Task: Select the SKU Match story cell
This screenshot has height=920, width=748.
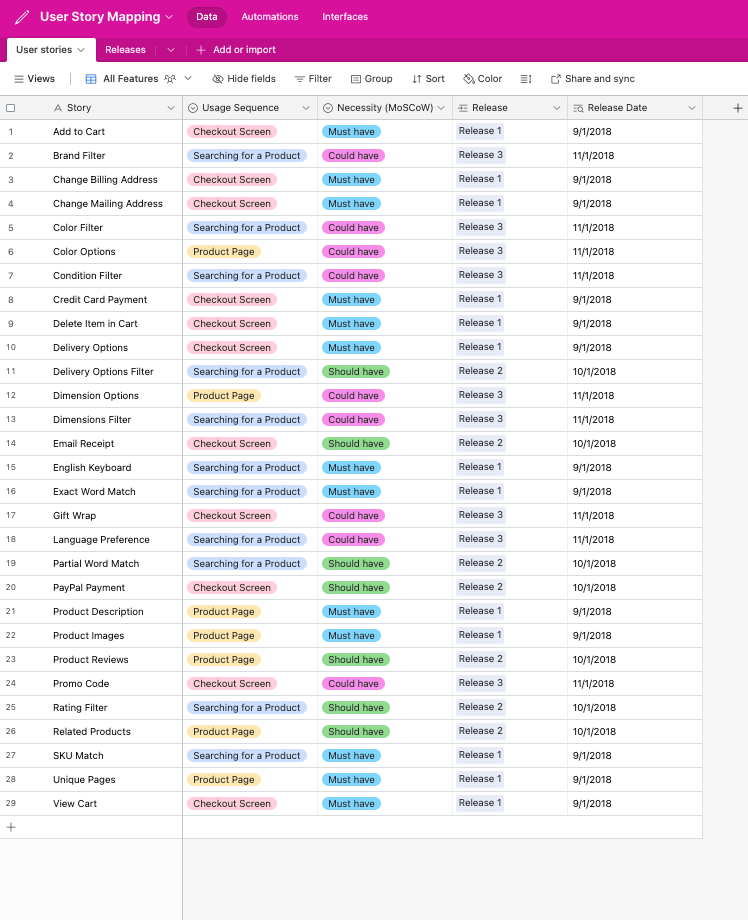Action: tap(115, 756)
